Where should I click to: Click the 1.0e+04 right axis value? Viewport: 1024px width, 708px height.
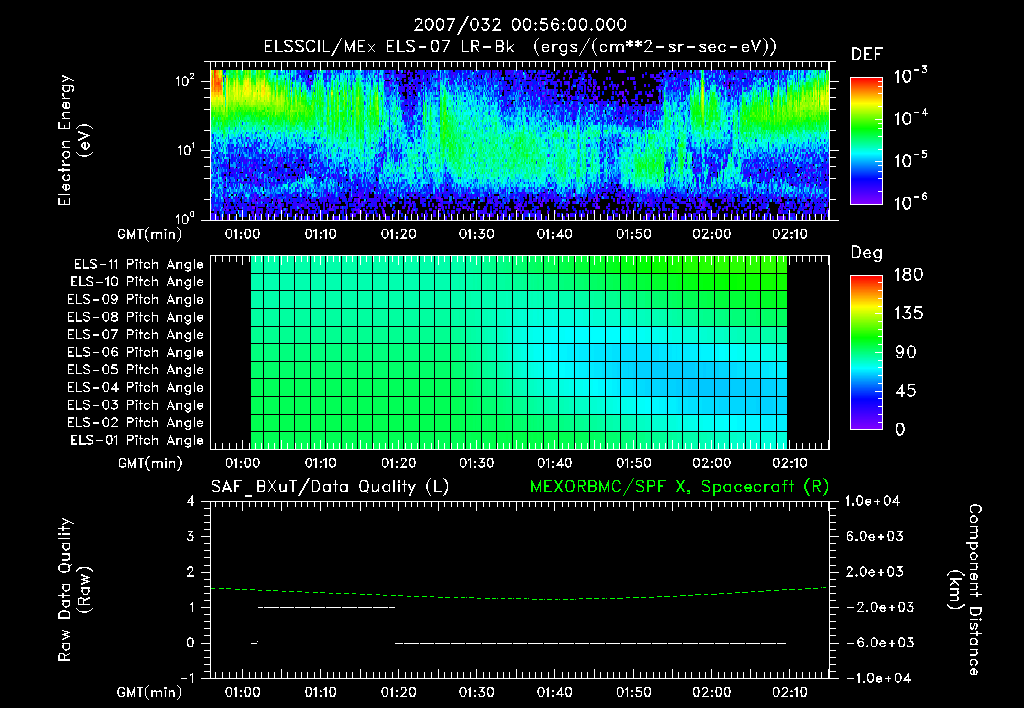[872, 501]
